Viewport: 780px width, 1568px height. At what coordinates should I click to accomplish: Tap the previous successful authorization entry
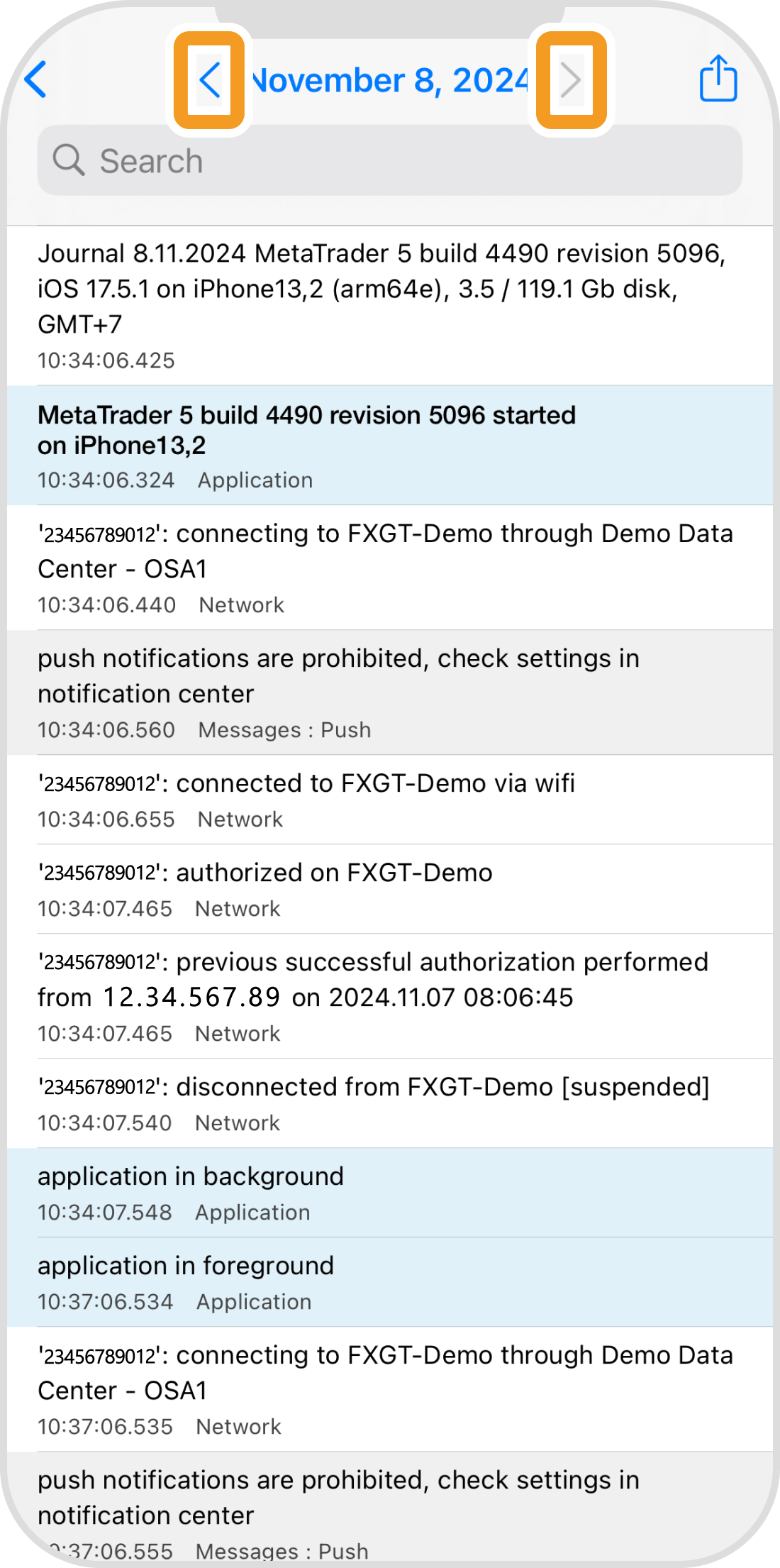[390, 996]
